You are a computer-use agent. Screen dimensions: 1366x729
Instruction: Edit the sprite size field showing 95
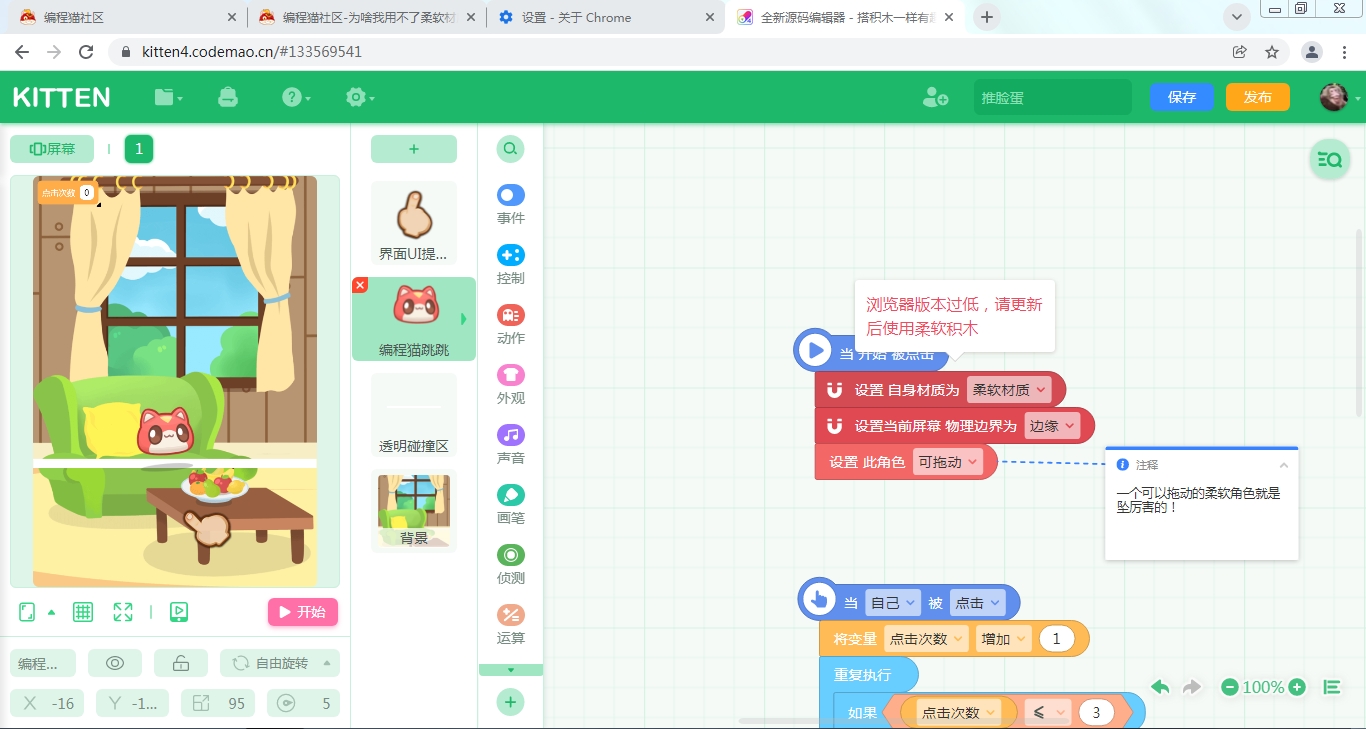point(218,703)
